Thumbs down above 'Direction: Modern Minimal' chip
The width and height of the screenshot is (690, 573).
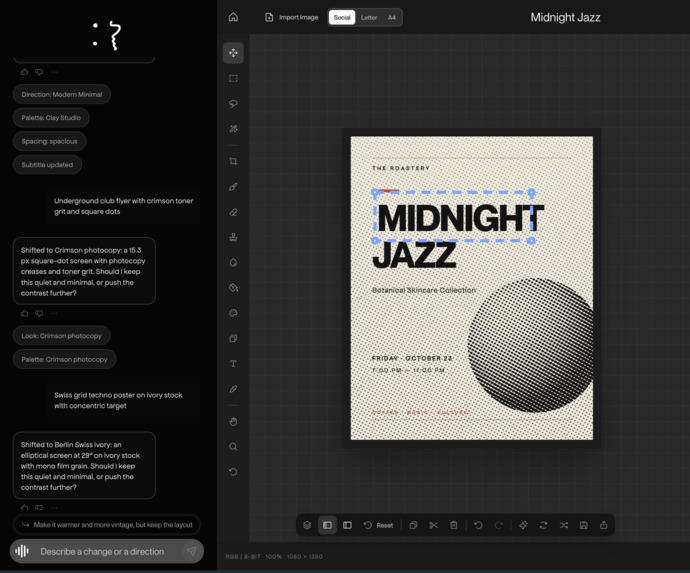[x=39, y=72]
